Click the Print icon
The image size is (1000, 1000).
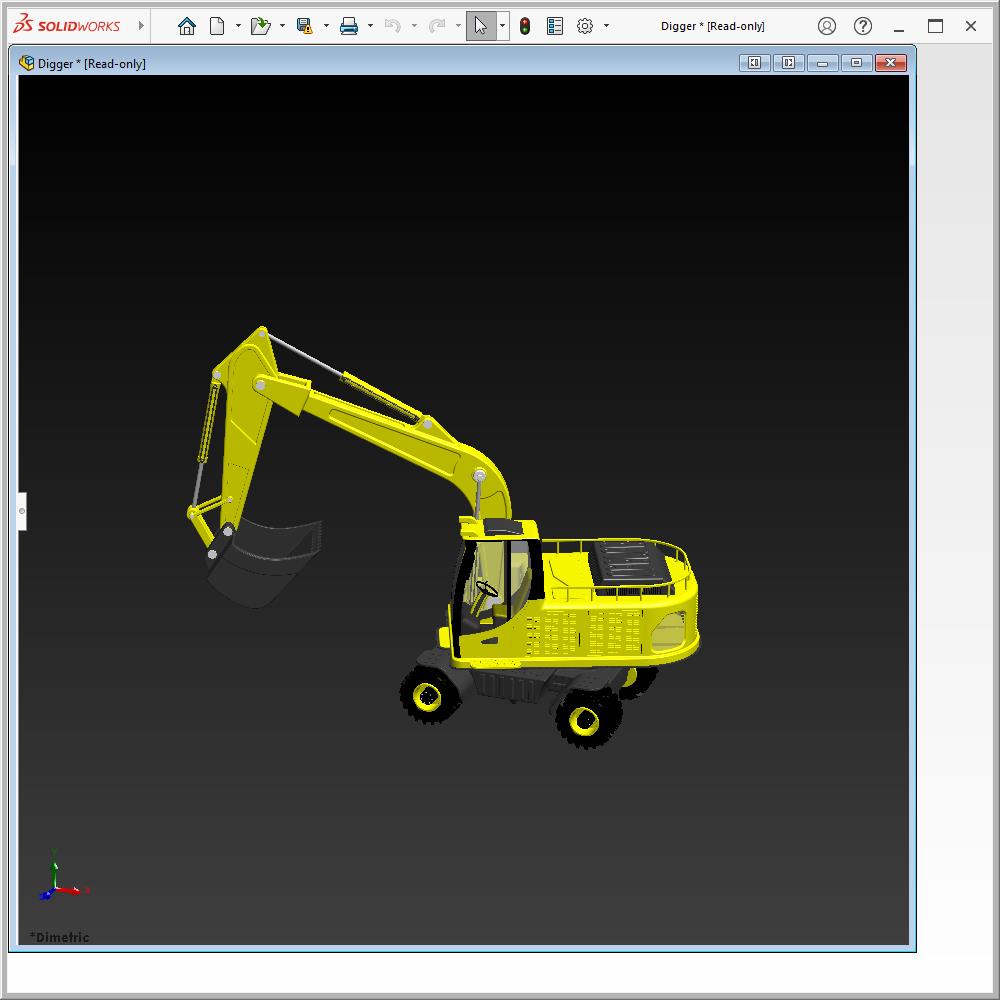[x=349, y=26]
